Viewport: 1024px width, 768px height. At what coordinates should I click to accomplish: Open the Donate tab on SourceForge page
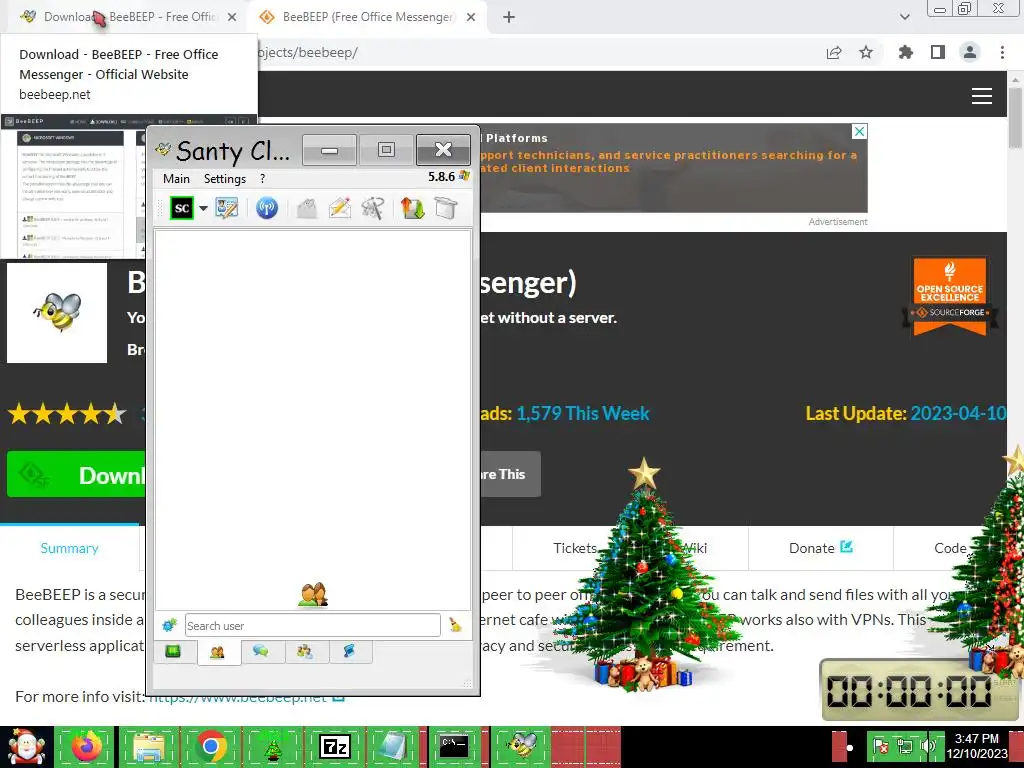pyautogui.click(x=820, y=548)
